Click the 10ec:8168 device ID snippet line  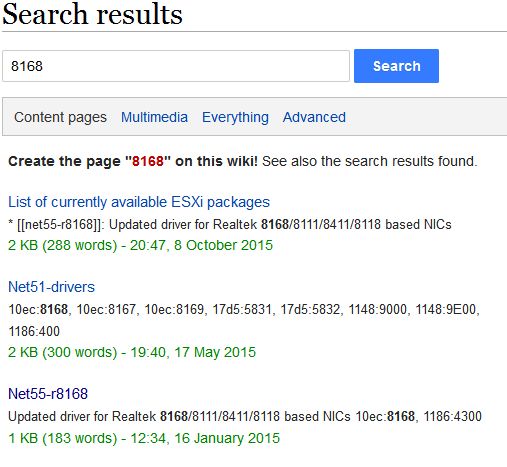tap(244, 309)
